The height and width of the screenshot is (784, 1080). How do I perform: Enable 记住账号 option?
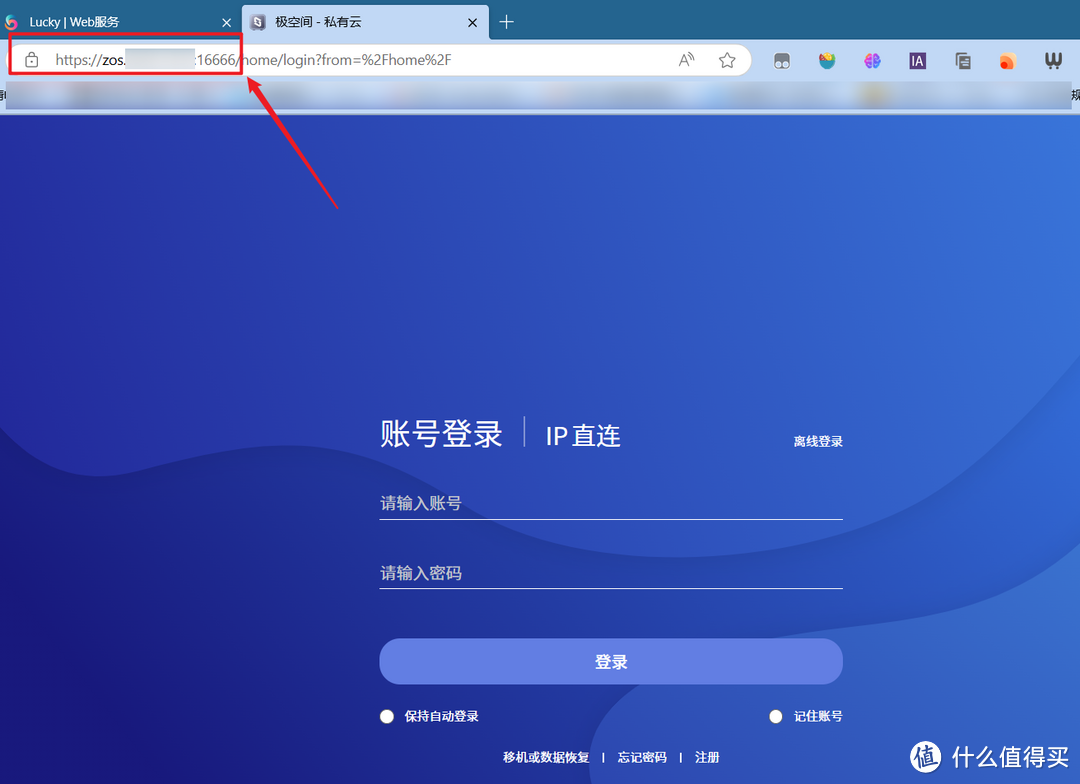click(806, 716)
